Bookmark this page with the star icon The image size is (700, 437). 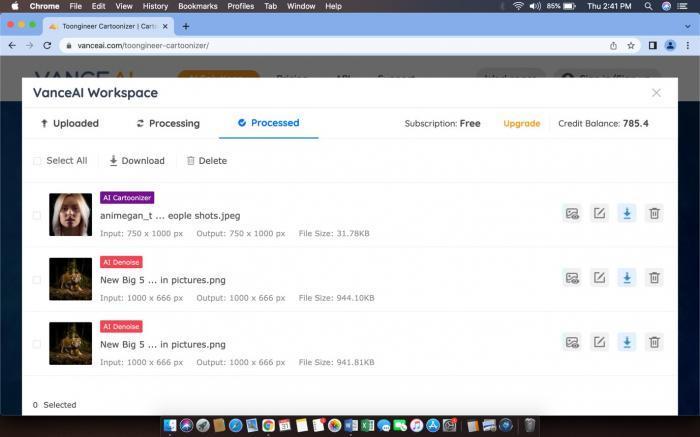(x=631, y=46)
